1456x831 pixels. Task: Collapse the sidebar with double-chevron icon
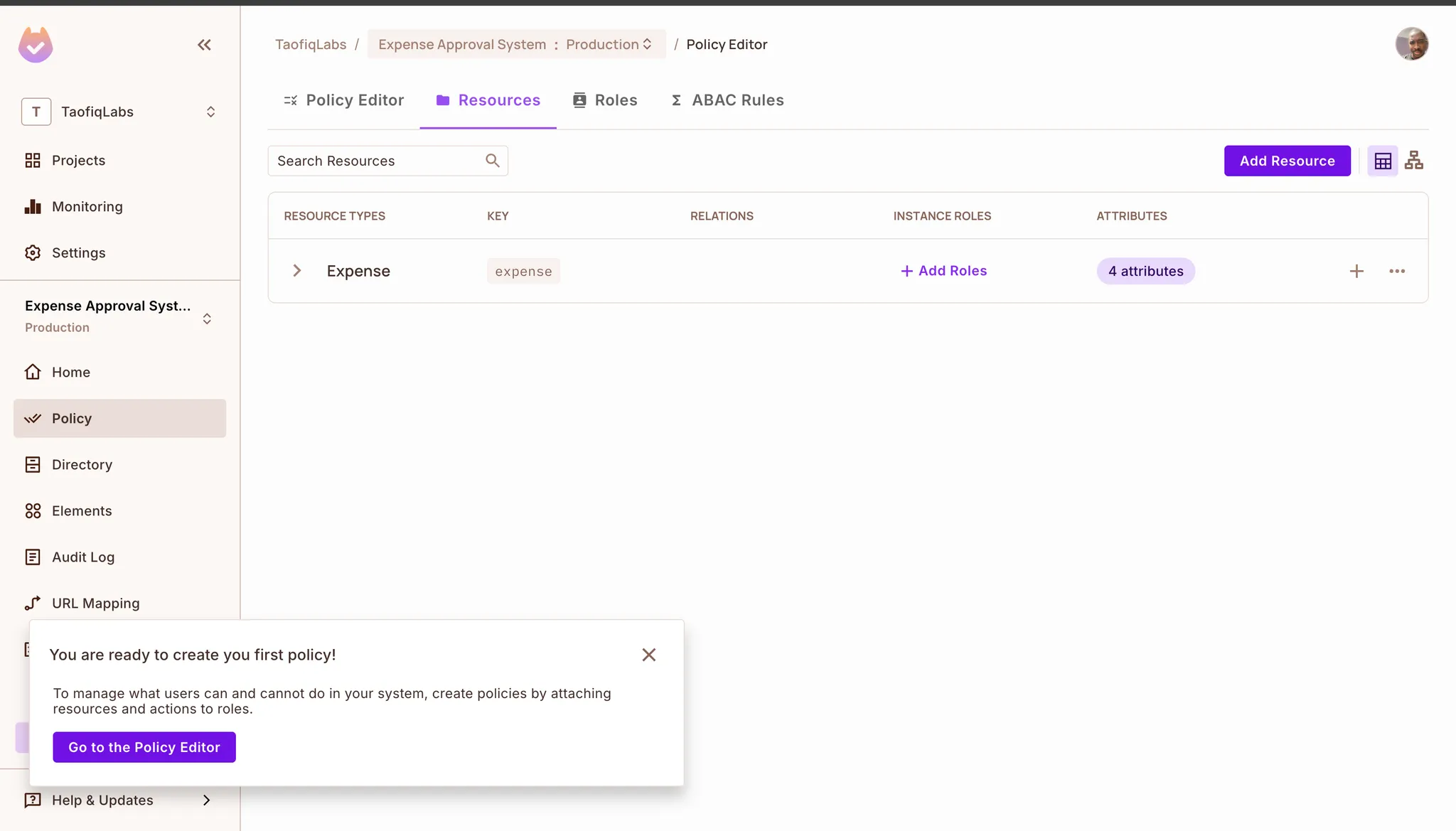coord(204,45)
